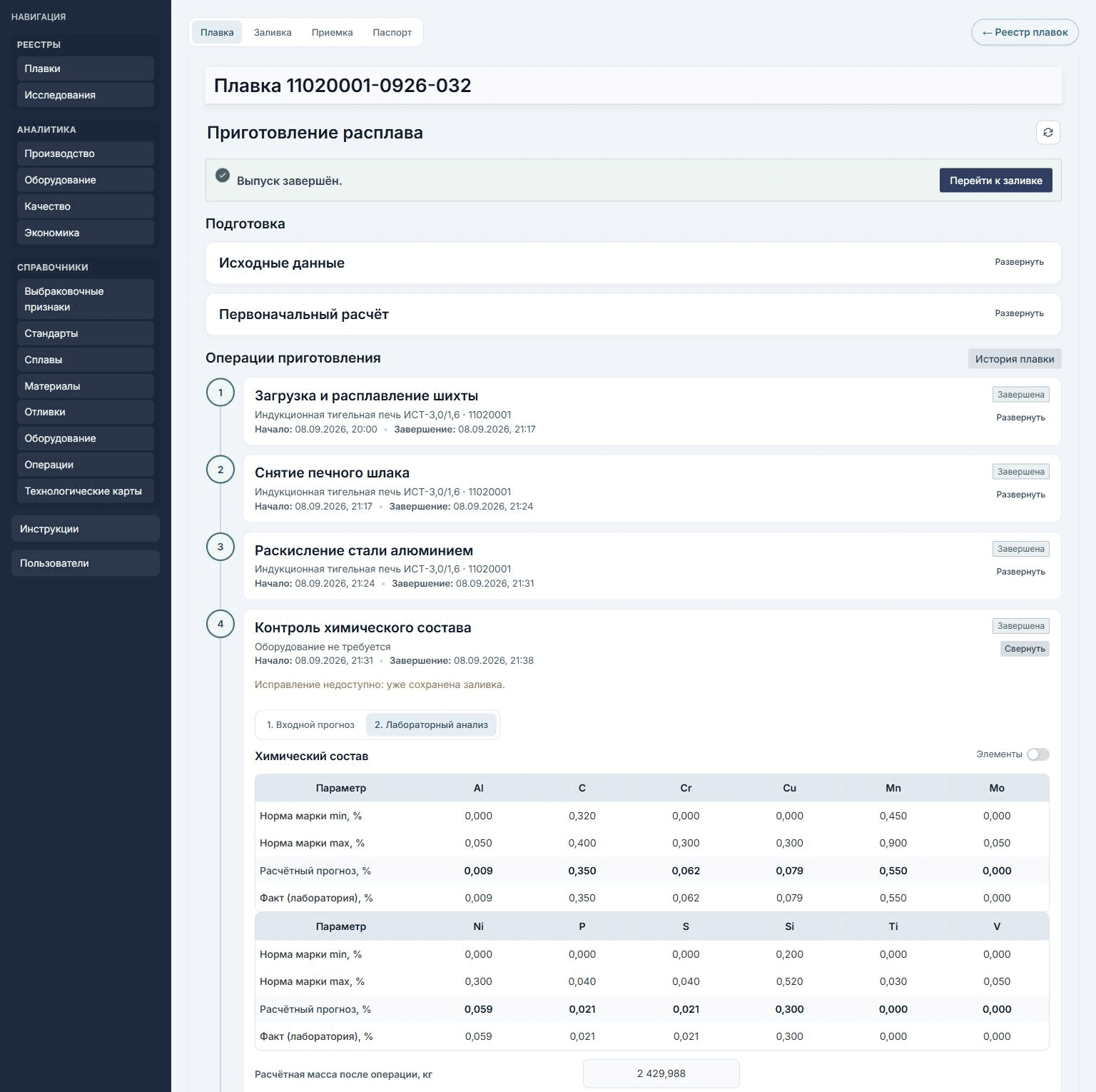This screenshot has width=1096, height=1092.
Task: Select the Плавка tab
Action: (217, 32)
